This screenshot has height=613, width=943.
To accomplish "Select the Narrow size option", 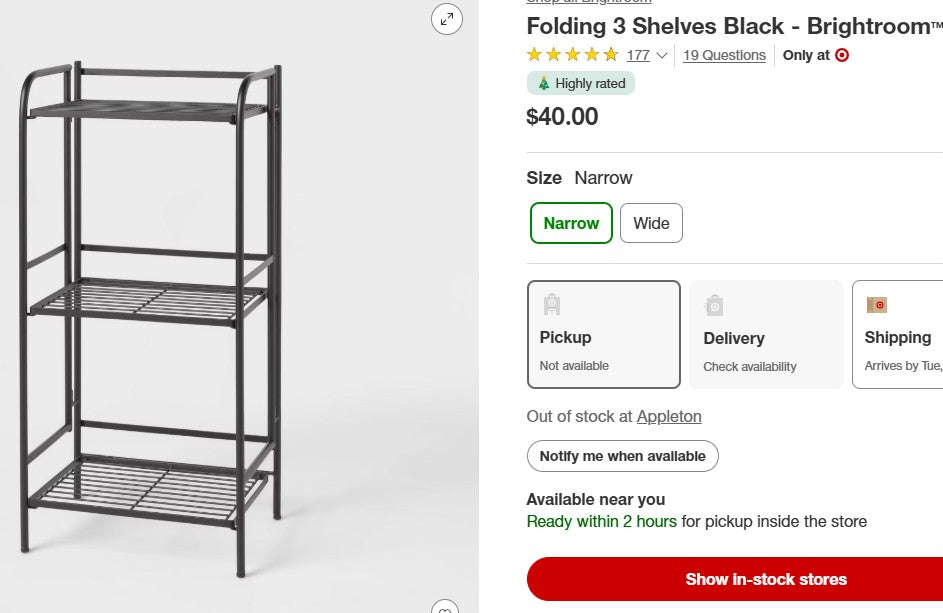I will [x=571, y=223].
